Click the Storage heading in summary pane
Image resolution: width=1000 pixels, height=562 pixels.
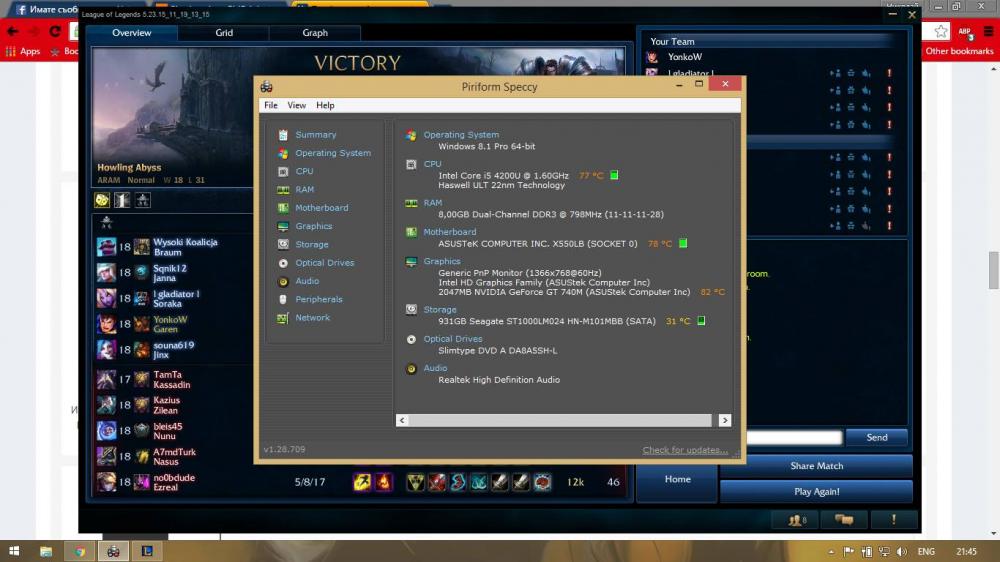pyautogui.click(x=440, y=310)
